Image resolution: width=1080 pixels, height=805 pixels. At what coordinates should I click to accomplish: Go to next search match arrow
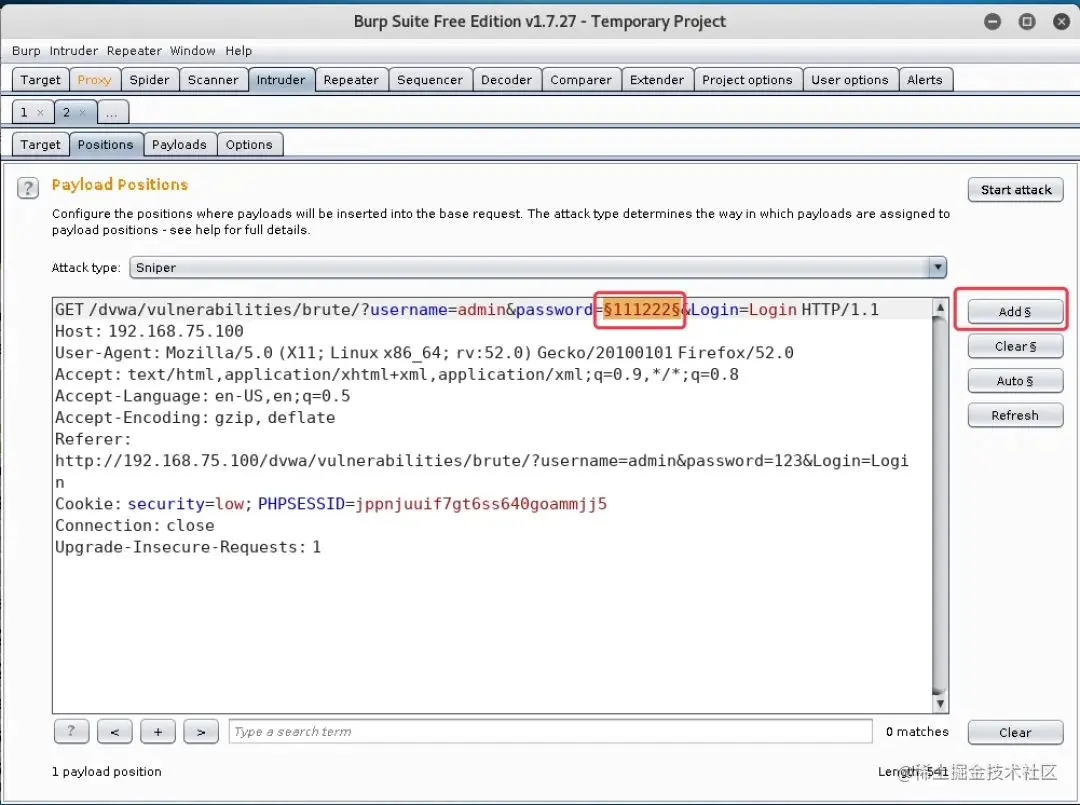(201, 731)
